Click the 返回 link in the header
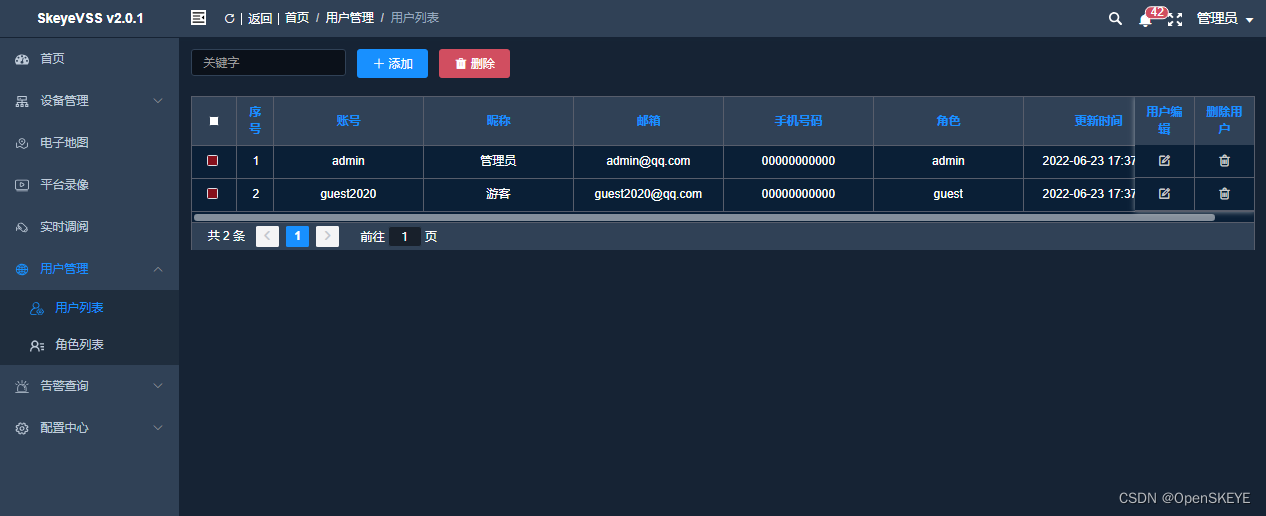 tap(260, 18)
